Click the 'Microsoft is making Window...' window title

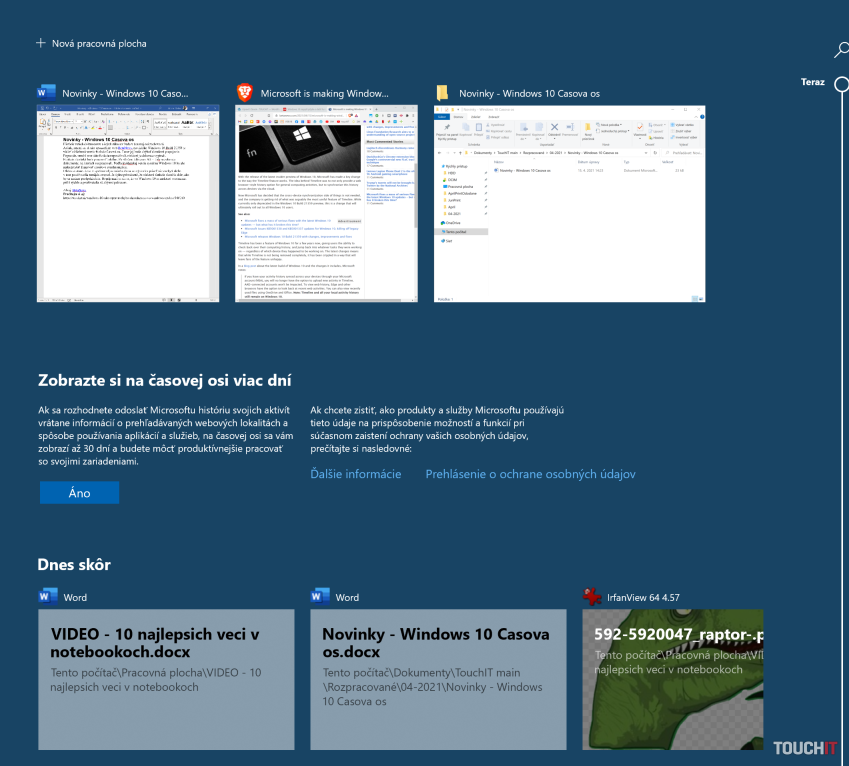pyautogui.click(x=324, y=93)
